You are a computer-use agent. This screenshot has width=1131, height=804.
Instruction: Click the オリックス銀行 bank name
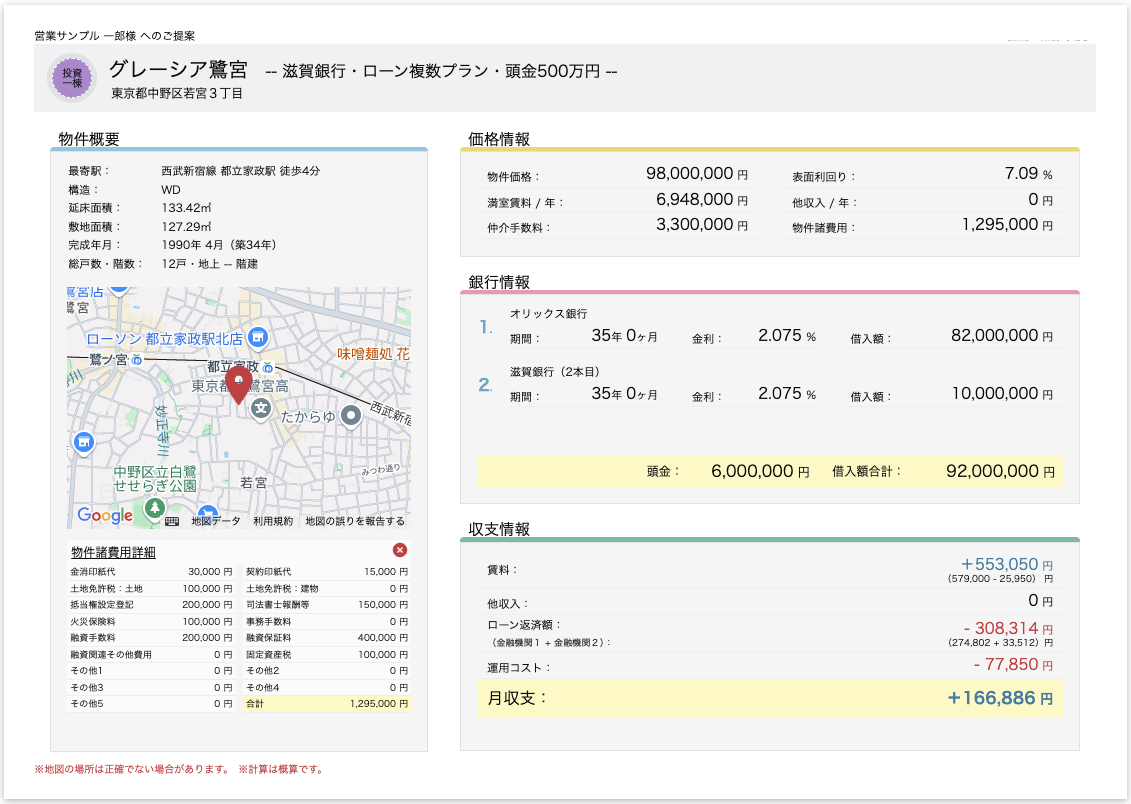[x=549, y=314]
